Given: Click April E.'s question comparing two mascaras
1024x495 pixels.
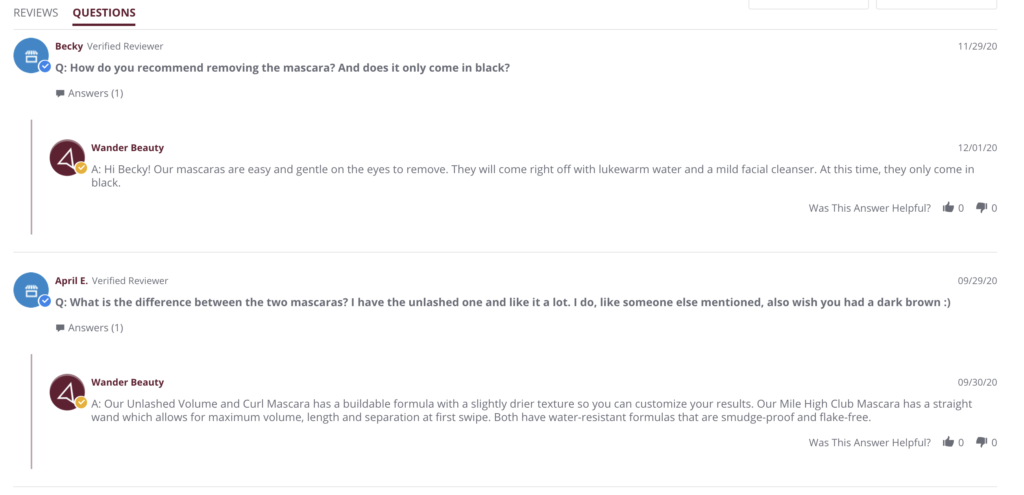Looking at the screenshot, I should click(x=500, y=302).
